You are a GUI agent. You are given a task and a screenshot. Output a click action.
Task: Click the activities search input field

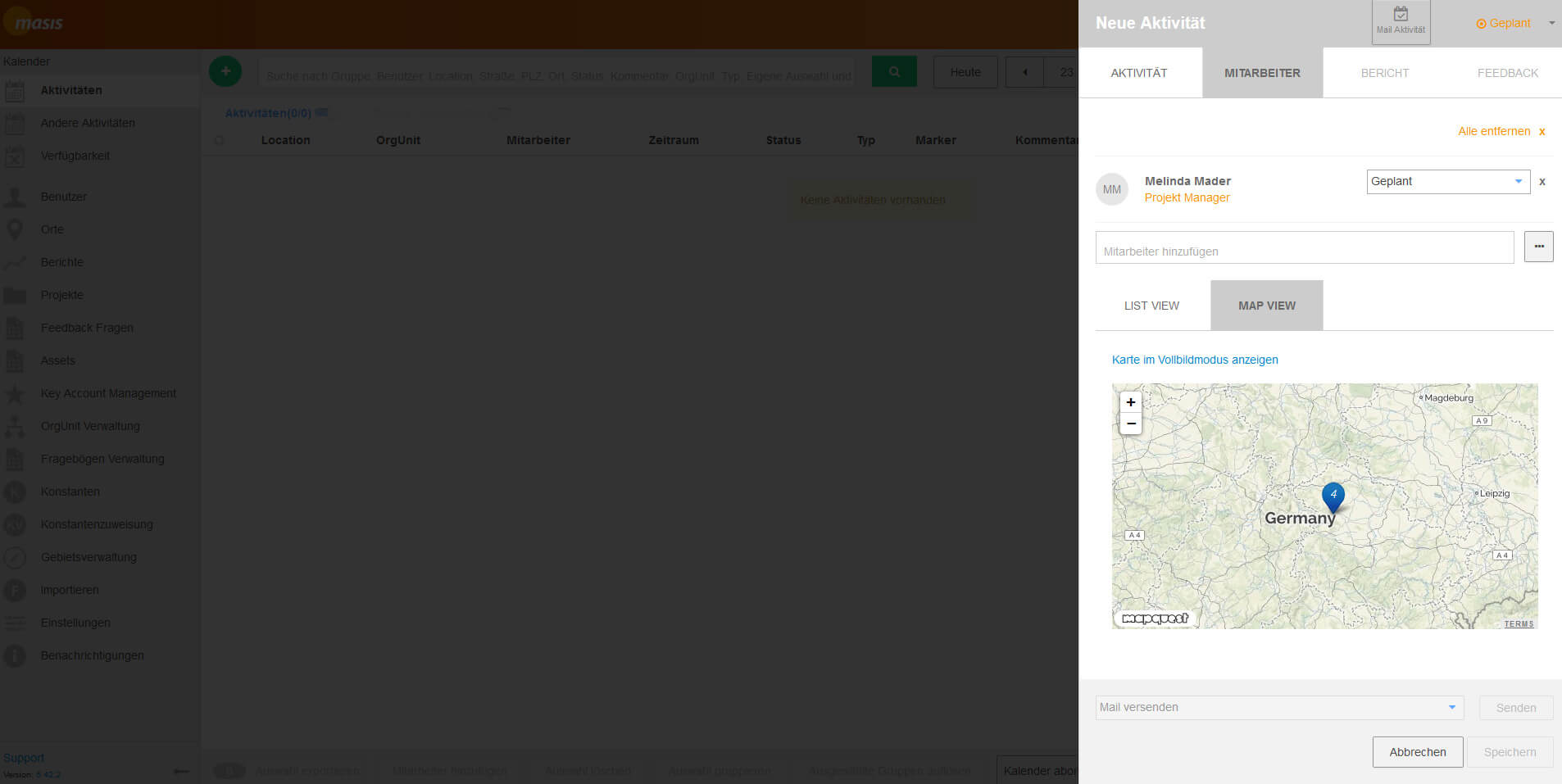tap(557, 72)
